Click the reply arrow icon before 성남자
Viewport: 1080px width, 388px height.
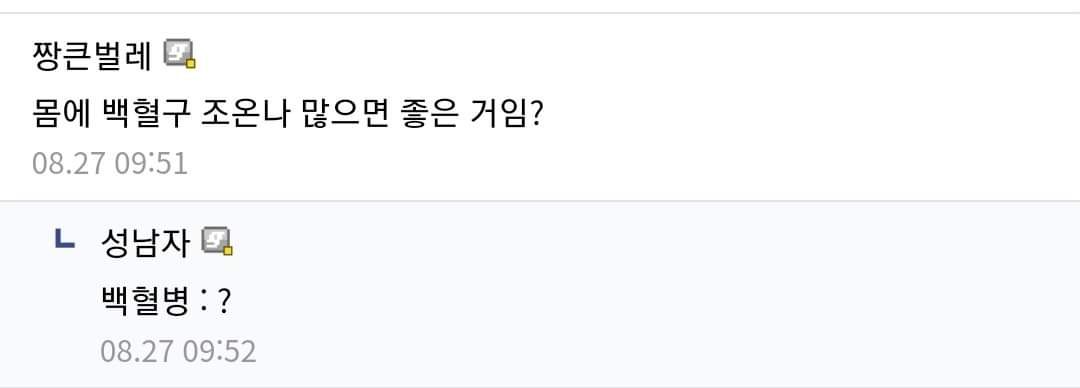point(64,239)
